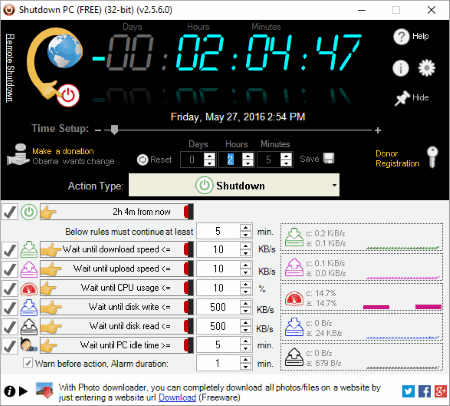
Task: Click the donation hand with coins icon
Action: pos(19,155)
